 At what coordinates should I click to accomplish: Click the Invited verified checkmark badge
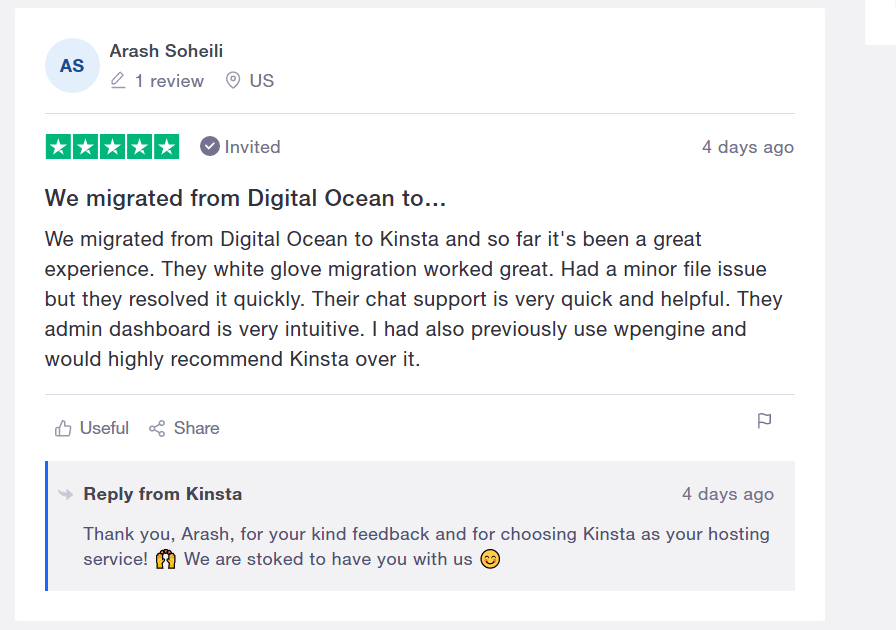(210, 146)
